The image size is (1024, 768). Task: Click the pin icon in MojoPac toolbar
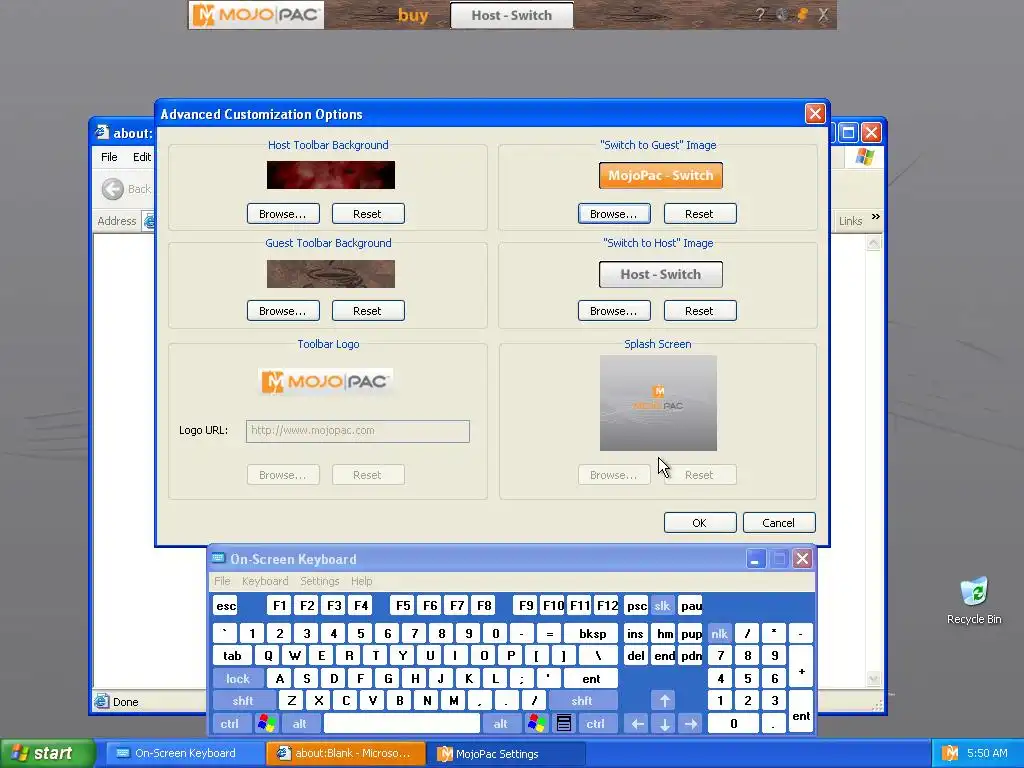coord(802,14)
